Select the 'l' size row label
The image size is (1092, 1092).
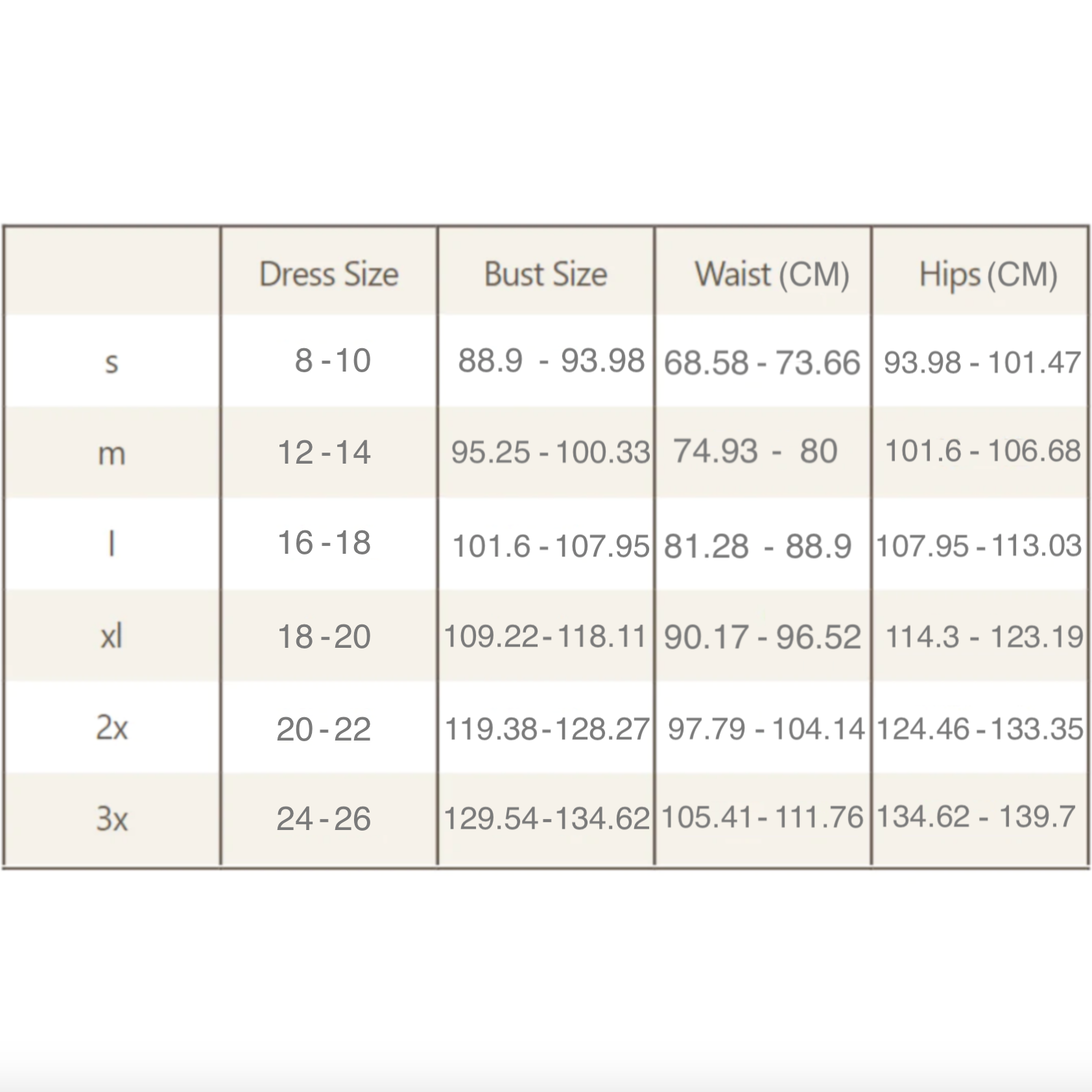pyautogui.click(x=112, y=543)
